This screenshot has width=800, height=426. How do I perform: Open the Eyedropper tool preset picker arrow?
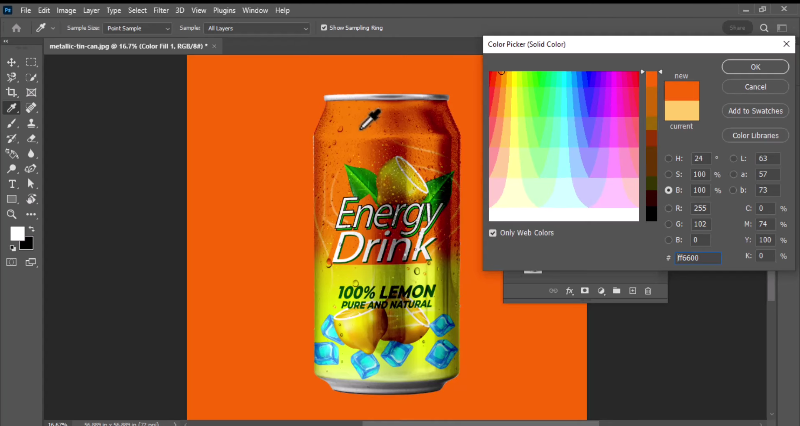[51, 28]
